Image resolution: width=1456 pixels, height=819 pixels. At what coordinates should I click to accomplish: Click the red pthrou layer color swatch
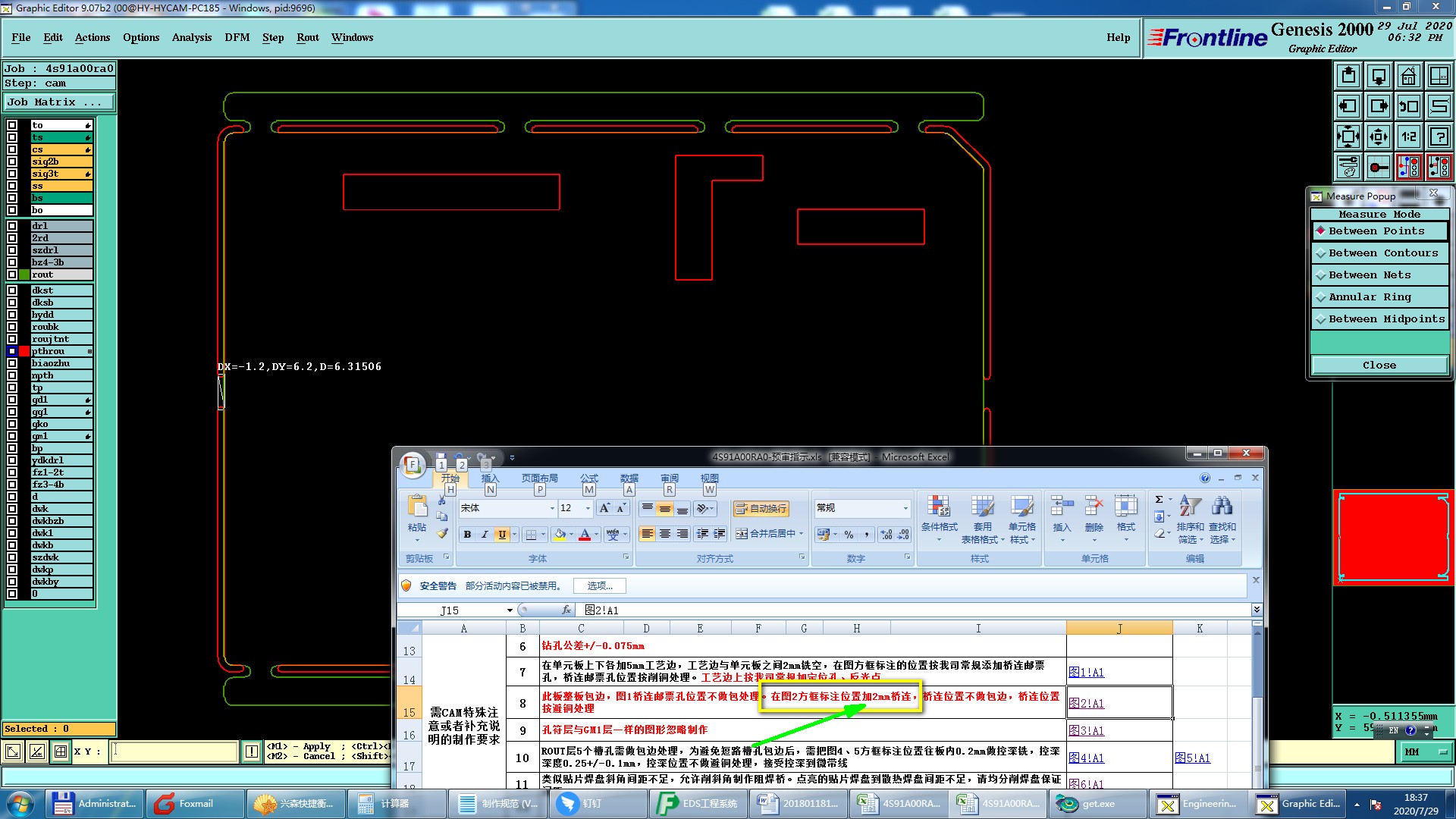24,351
